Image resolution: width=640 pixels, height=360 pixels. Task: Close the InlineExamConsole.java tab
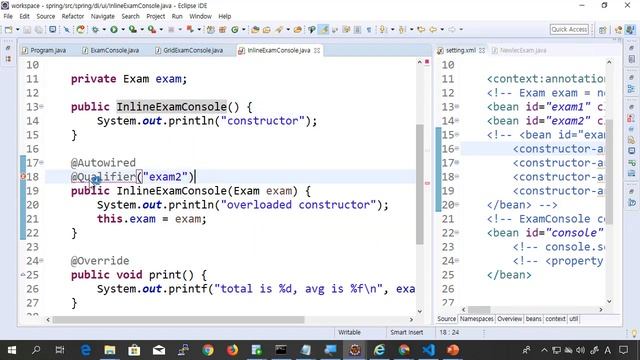point(317,51)
